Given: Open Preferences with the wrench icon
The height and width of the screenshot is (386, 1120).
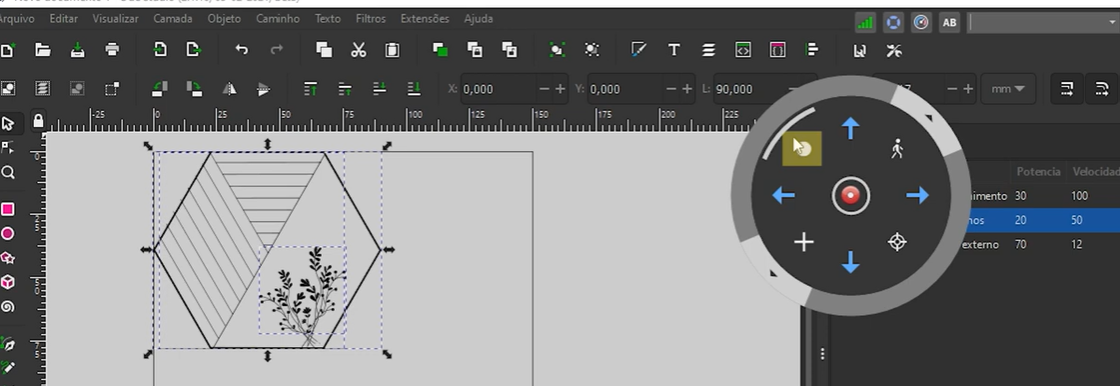Looking at the screenshot, I should pos(894,50).
